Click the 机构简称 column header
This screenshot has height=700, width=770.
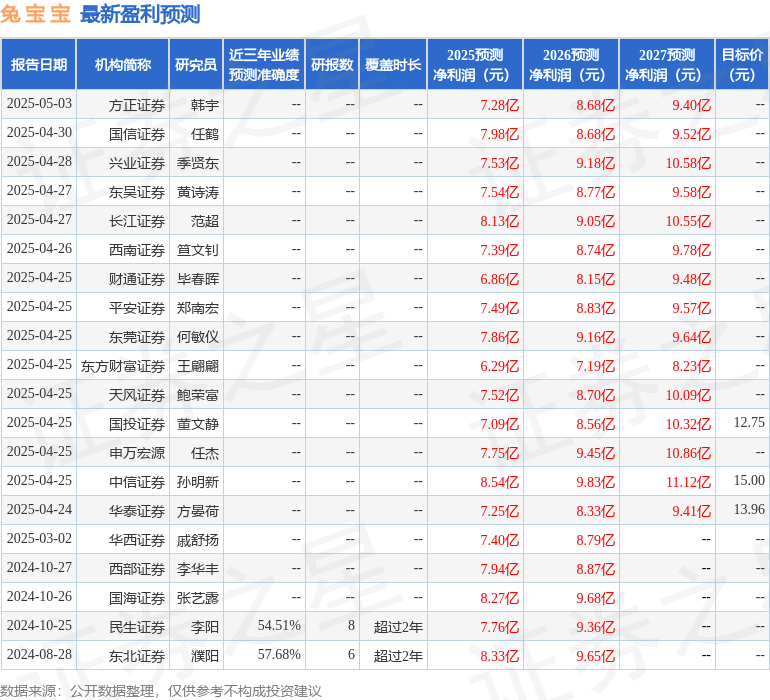point(123,64)
